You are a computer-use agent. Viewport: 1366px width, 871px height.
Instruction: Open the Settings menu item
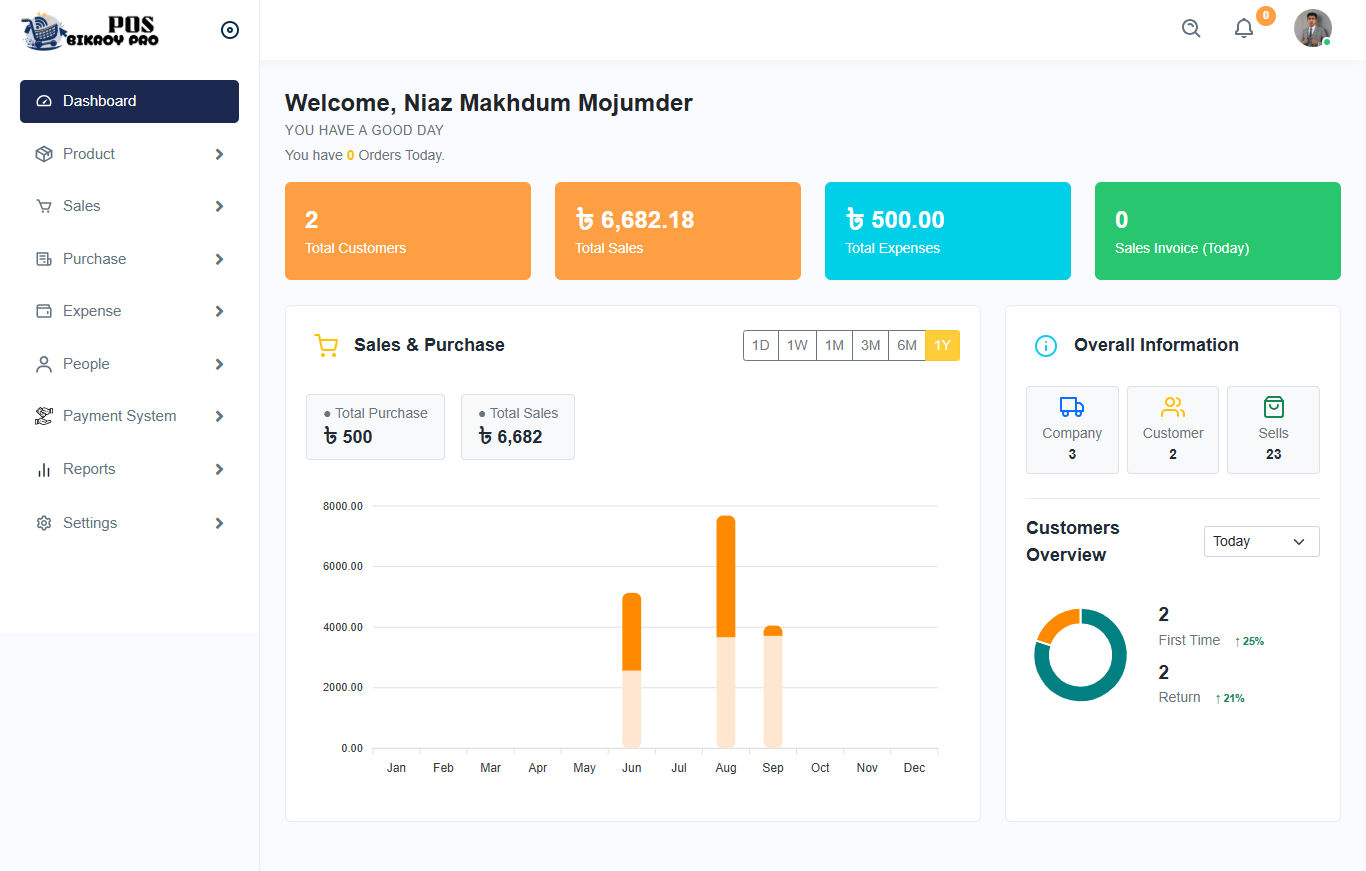coord(129,523)
